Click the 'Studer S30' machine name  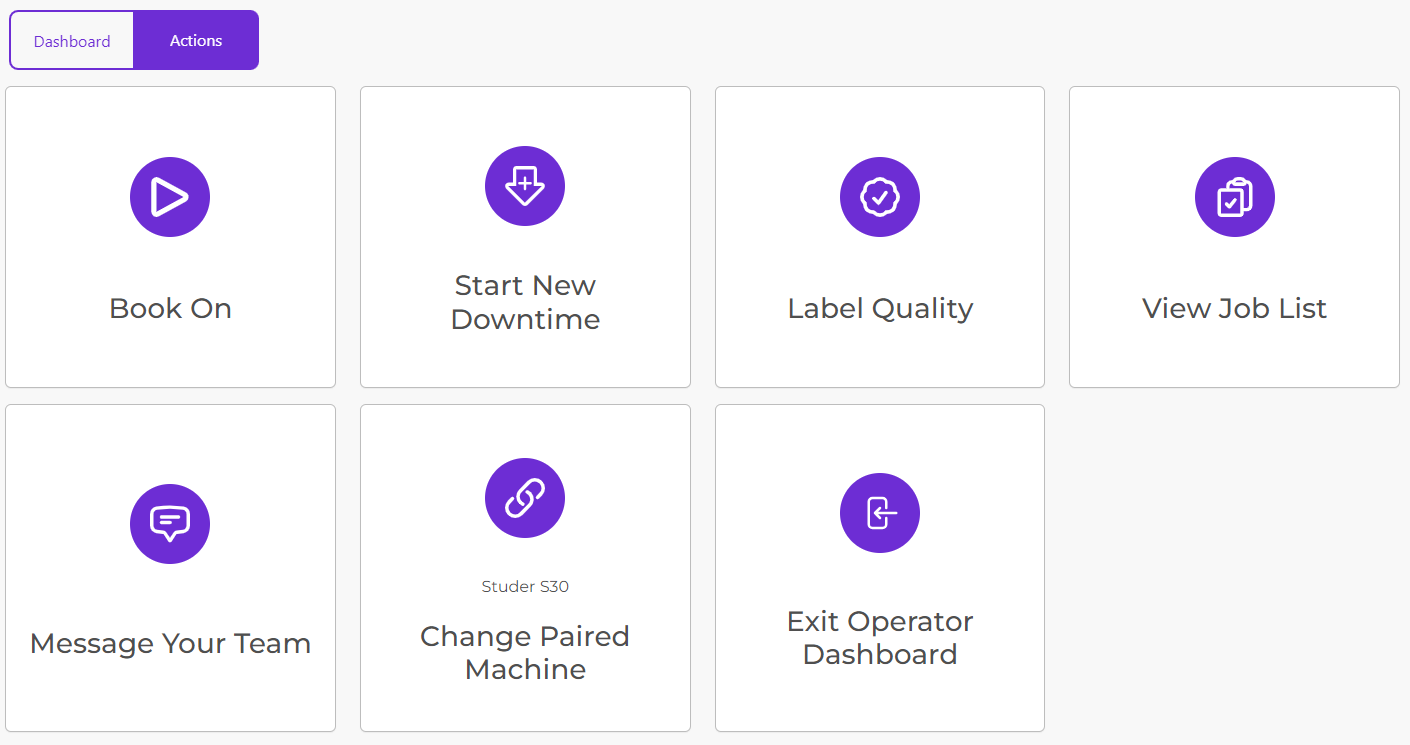coord(525,587)
